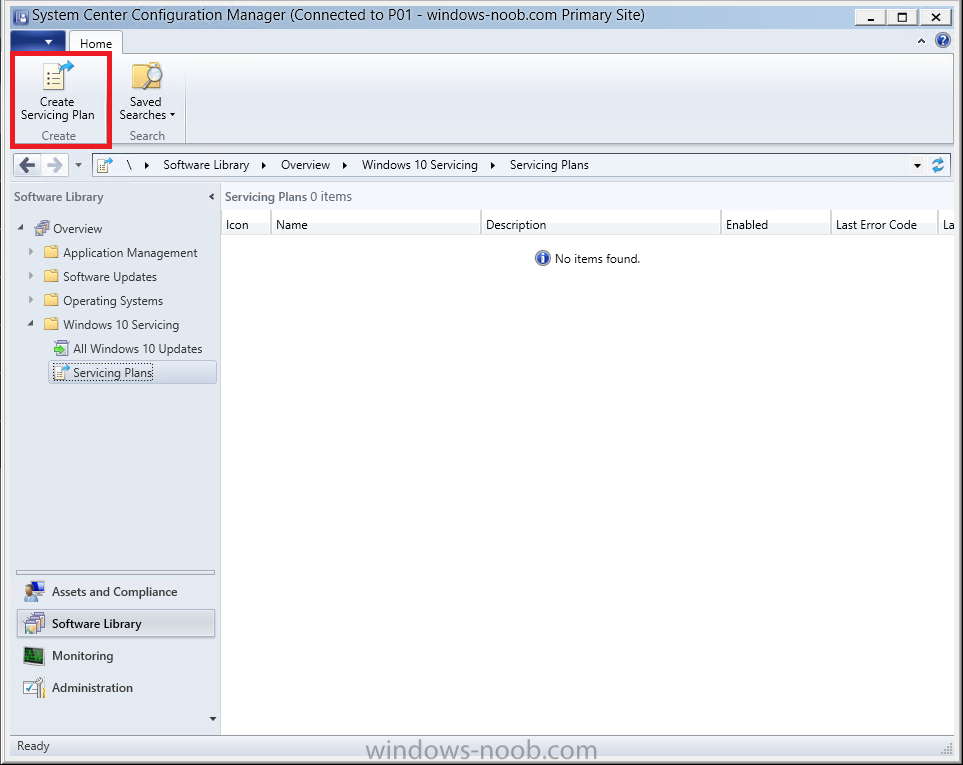The width and height of the screenshot is (963, 765).
Task: Click the Monitoring workspace icon
Action: pyautogui.click(x=34, y=656)
